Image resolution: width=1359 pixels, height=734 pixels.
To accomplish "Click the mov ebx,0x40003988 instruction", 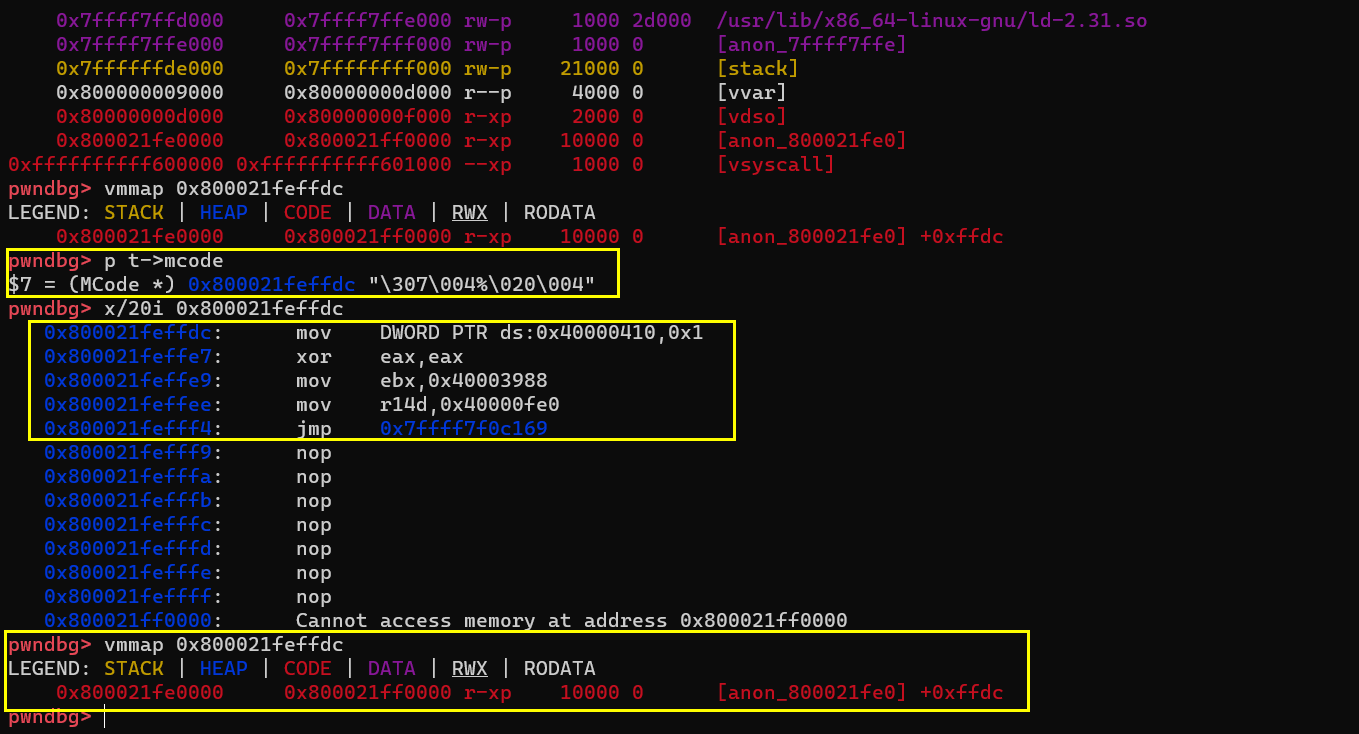I will point(422,381).
